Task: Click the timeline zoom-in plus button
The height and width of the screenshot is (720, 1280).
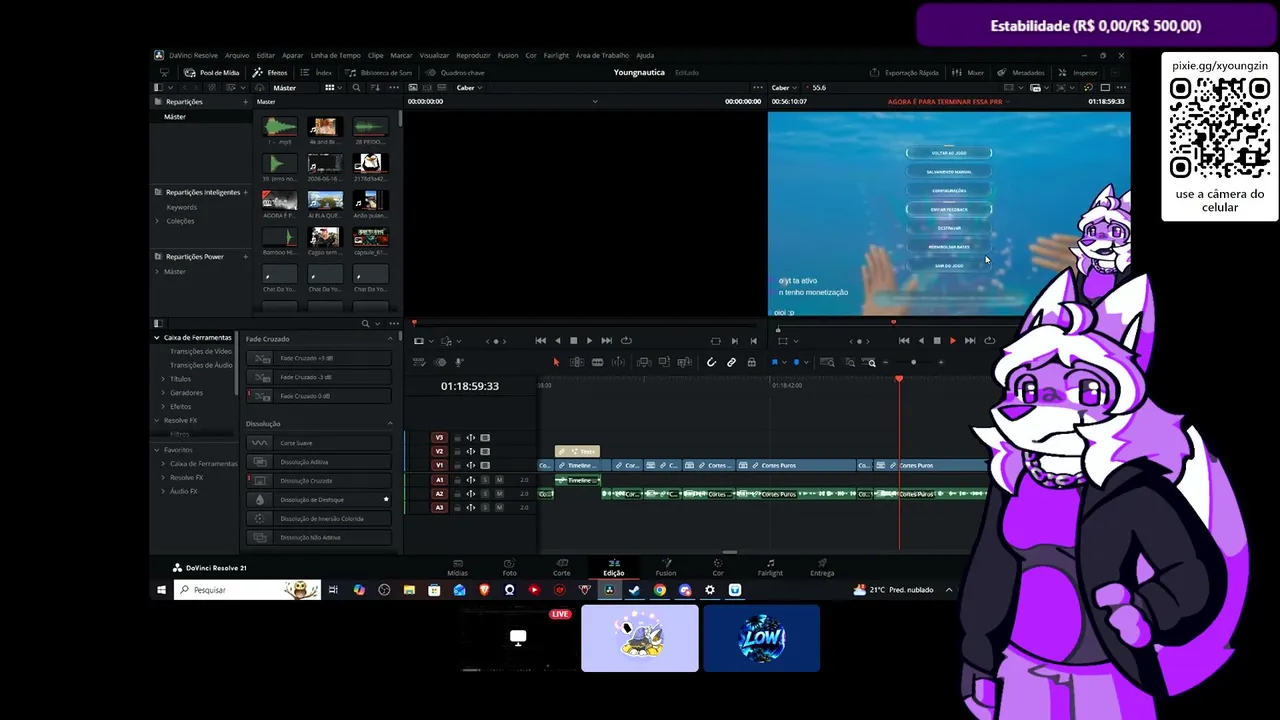Action: [940, 362]
